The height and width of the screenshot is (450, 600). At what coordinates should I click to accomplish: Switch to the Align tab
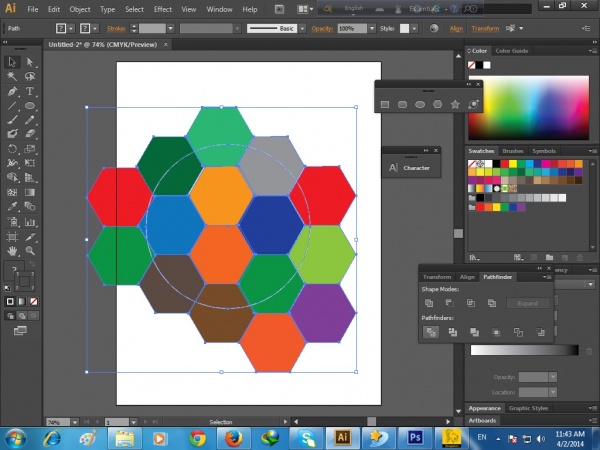[467, 276]
